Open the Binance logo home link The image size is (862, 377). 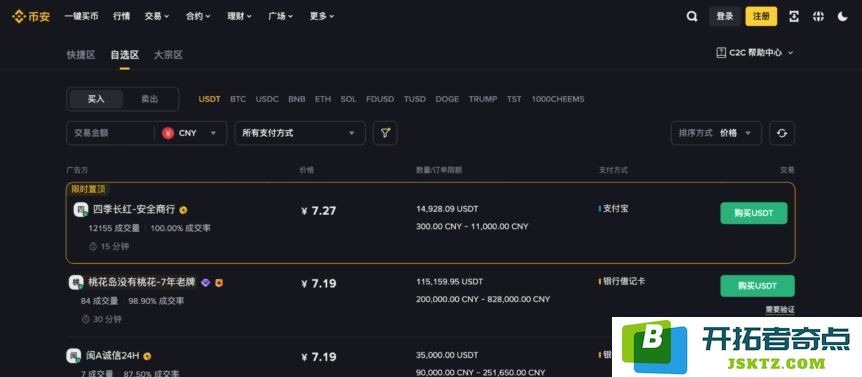click(x=31, y=16)
